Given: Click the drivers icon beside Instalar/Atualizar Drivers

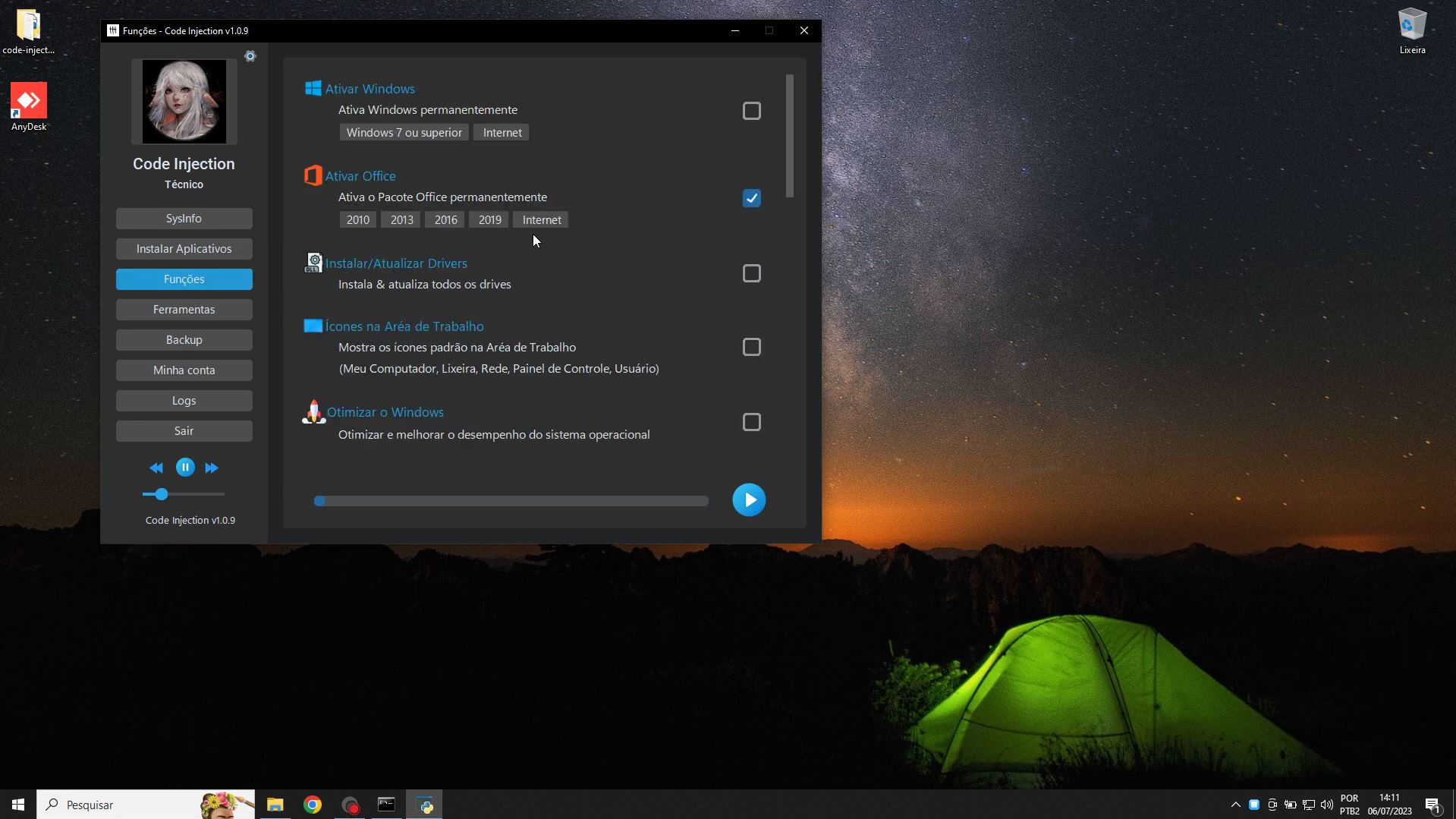Looking at the screenshot, I should (313, 263).
